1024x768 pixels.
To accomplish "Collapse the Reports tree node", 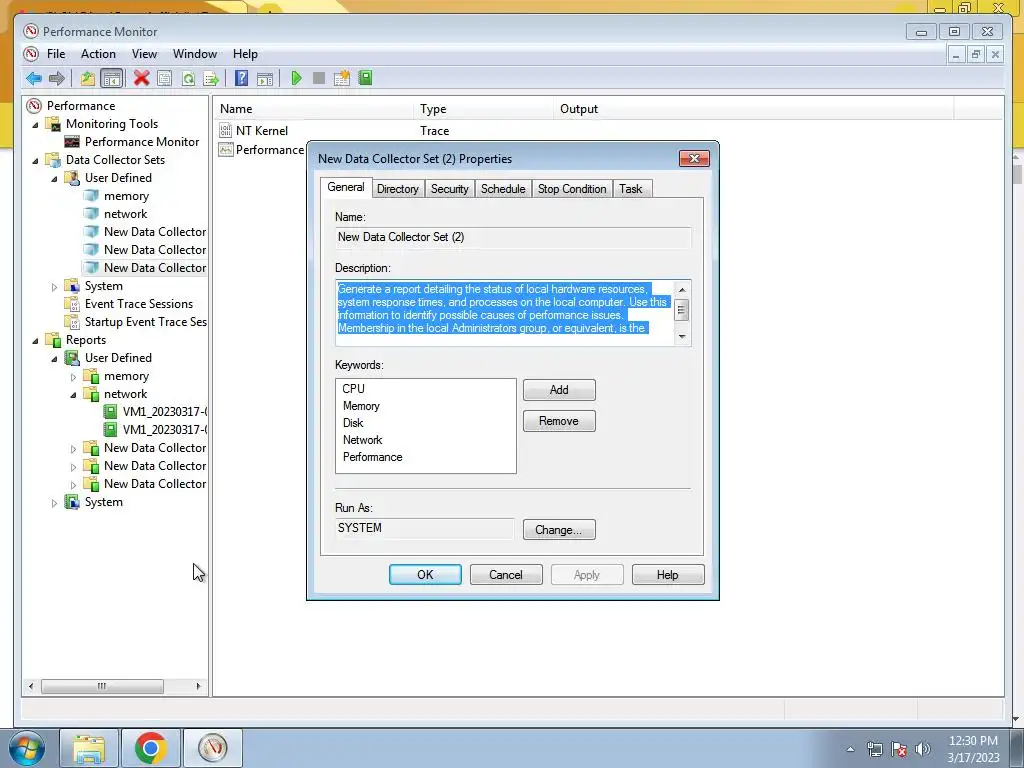I will coord(35,341).
